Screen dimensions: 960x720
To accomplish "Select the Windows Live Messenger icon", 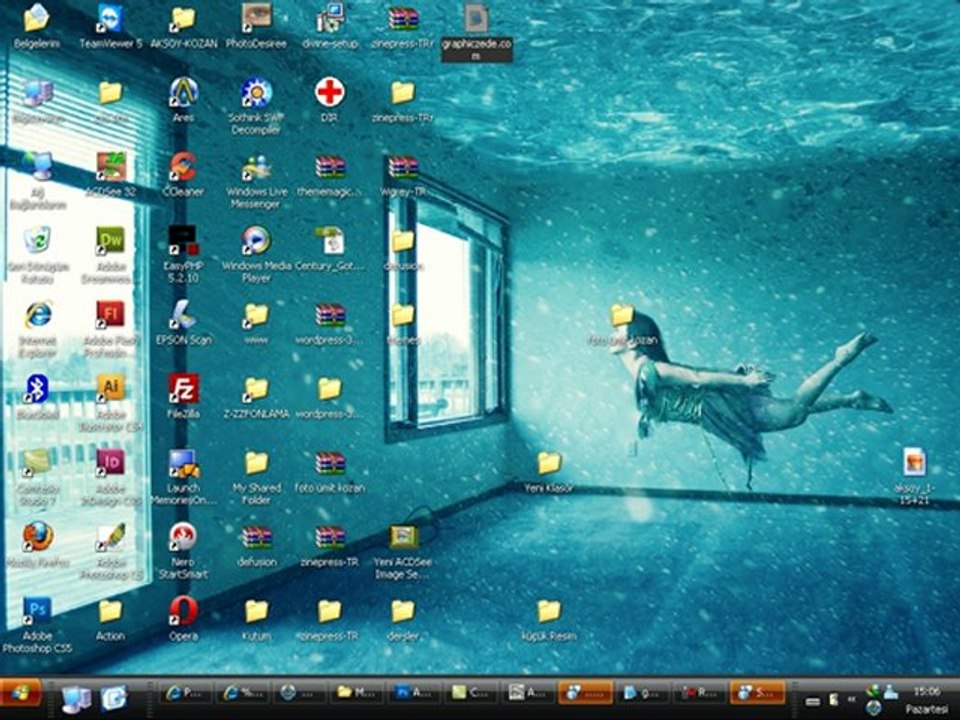I will pyautogui.click(x=256, y=167).
